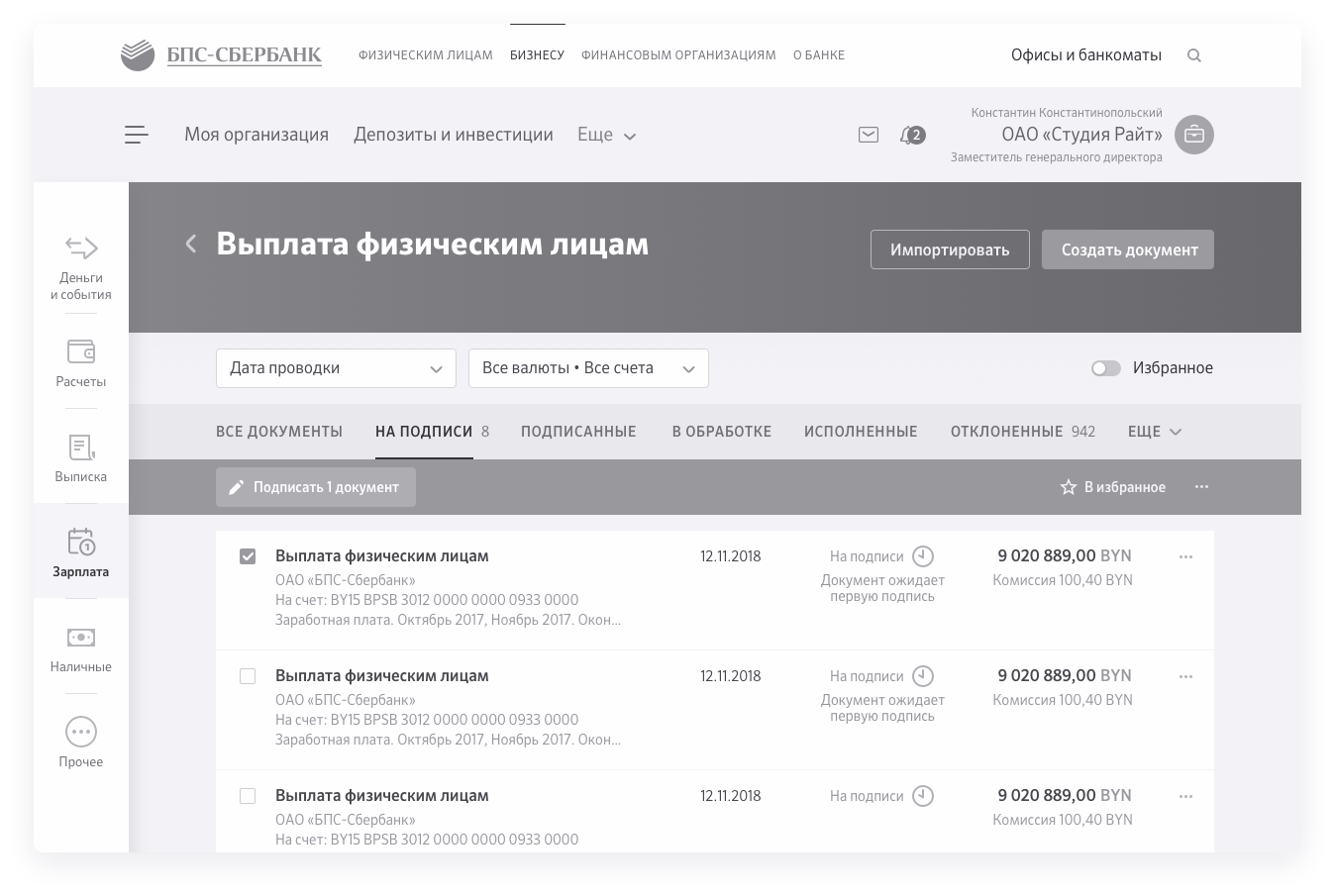Click clock status icon of third document
Image resolution: width=1335 pixels, height=896 pixels.
pyautogui.click(x=923, y=796)
